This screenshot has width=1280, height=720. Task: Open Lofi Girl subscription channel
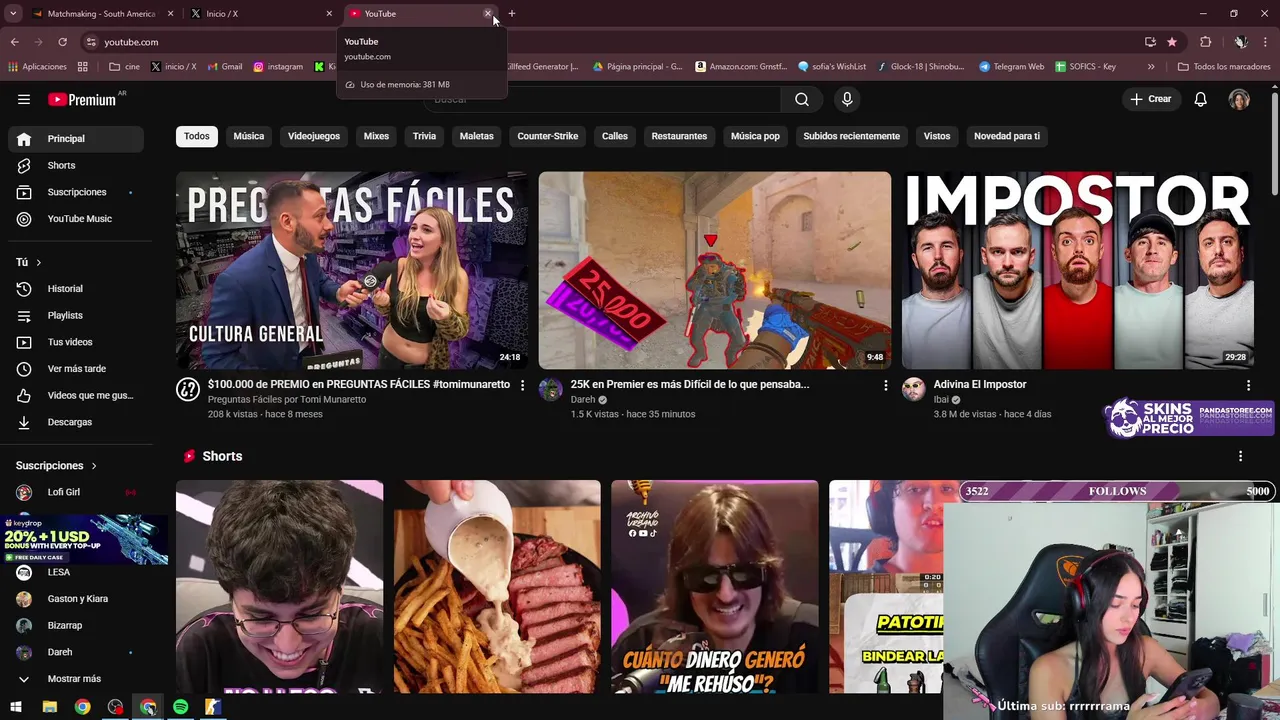76,492
